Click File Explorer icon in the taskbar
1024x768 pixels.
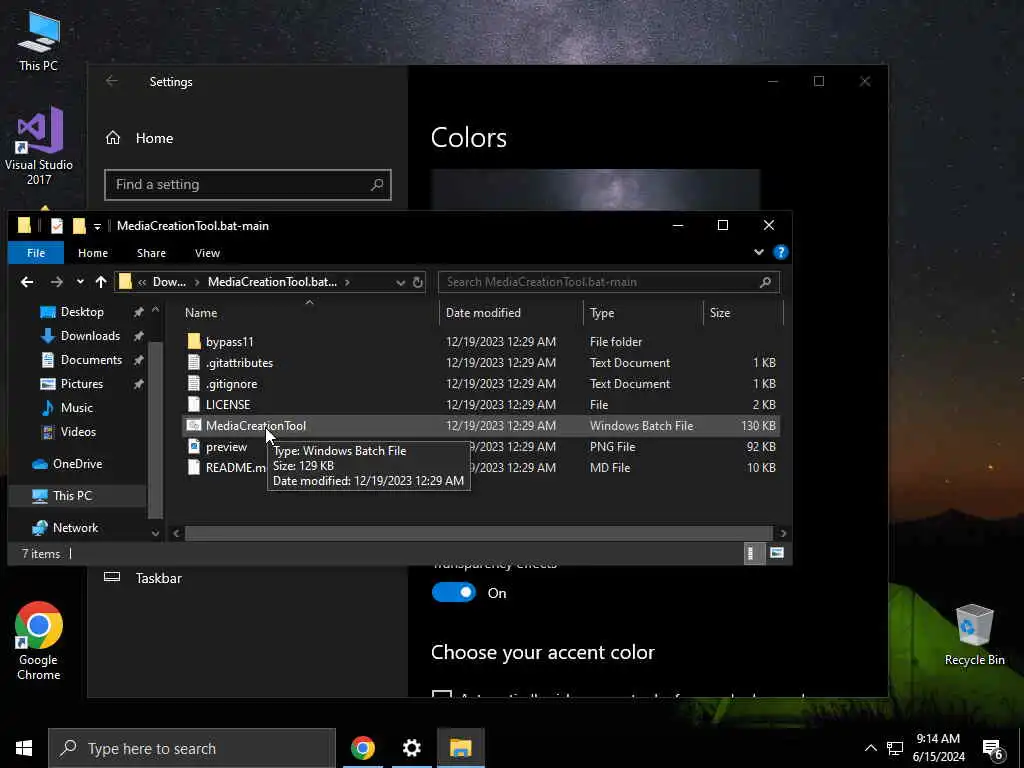click(x=460, y=748)
